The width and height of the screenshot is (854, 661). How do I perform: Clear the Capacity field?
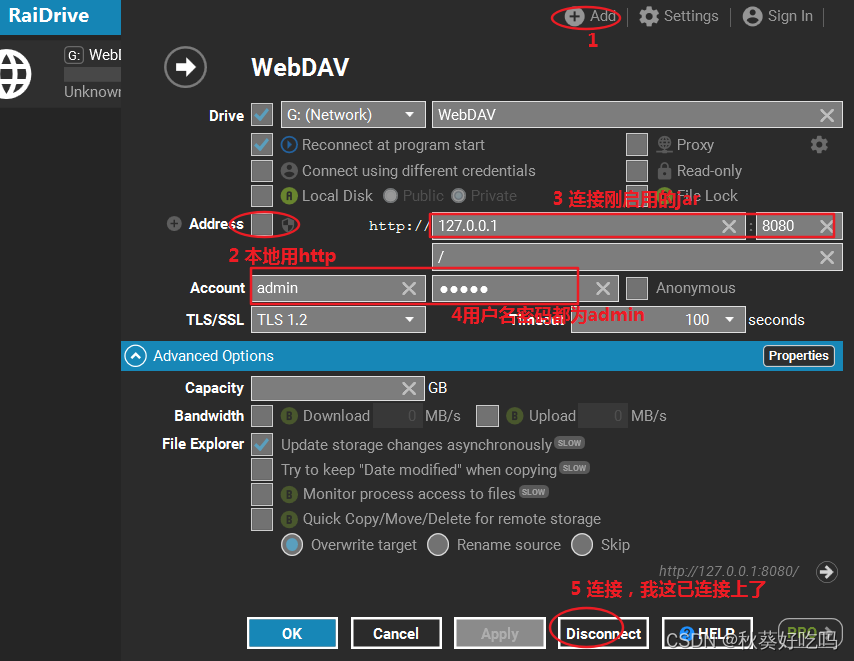409,388
